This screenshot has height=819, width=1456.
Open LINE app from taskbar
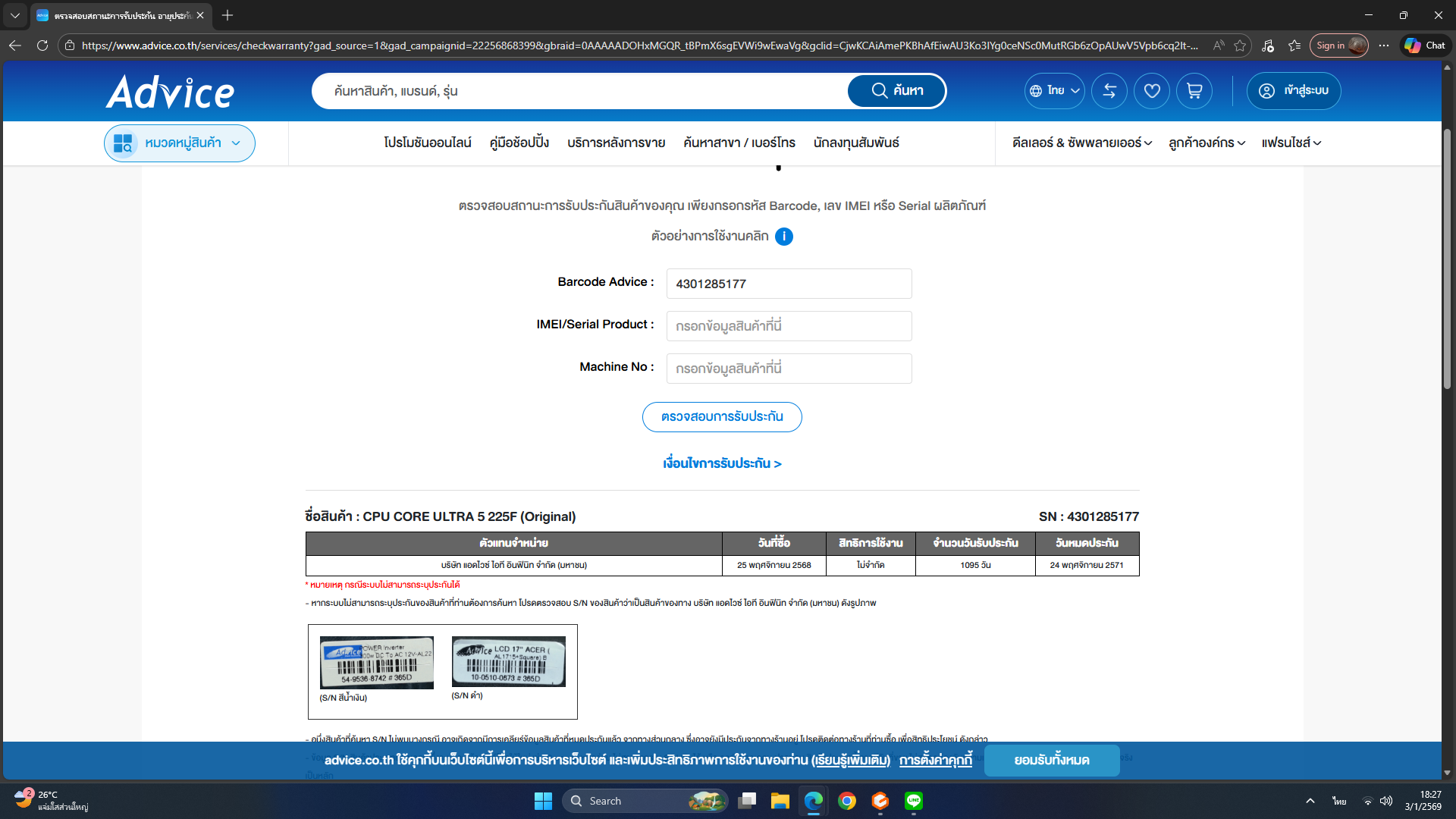pos(914,801)
